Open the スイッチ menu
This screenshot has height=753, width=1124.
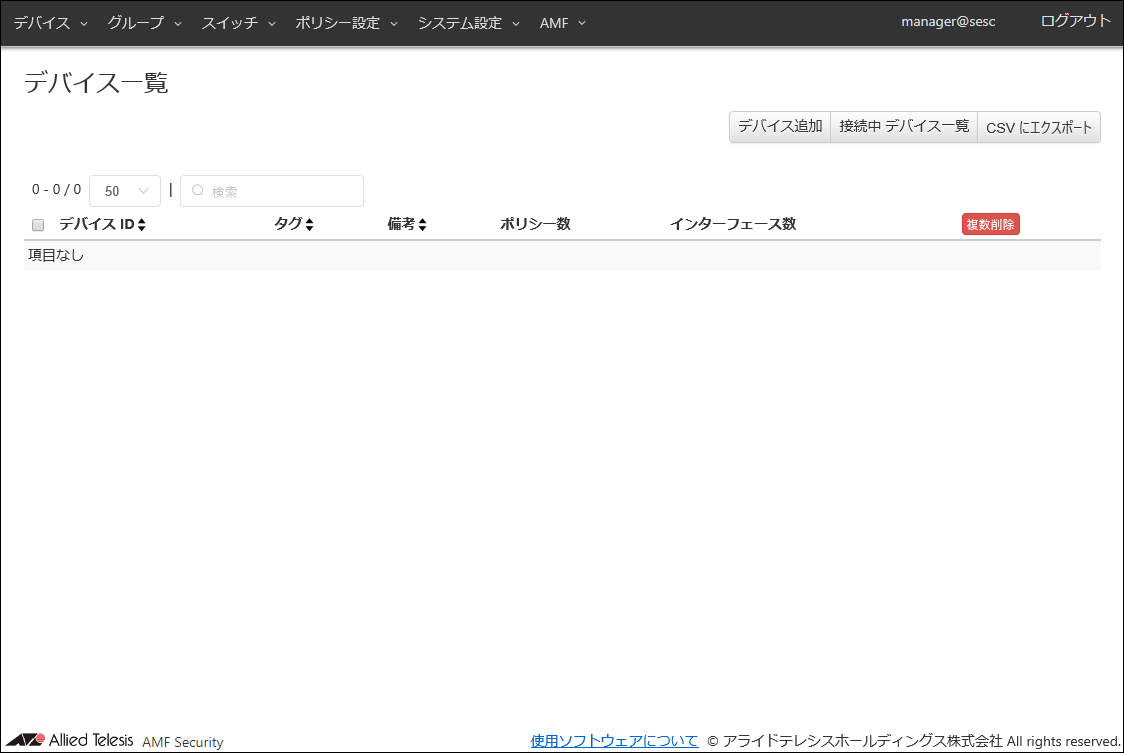(x=239, y=23)
